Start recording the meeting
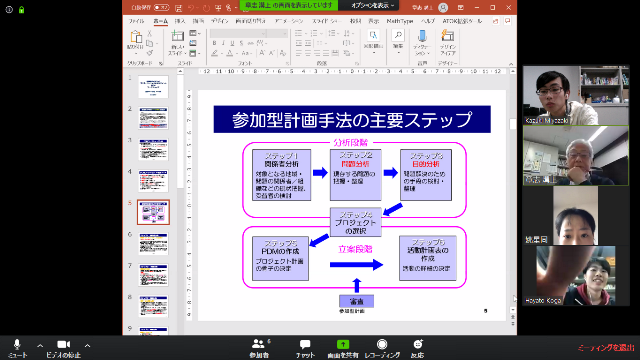The image size is (640, 360). [x=382, y=349]
